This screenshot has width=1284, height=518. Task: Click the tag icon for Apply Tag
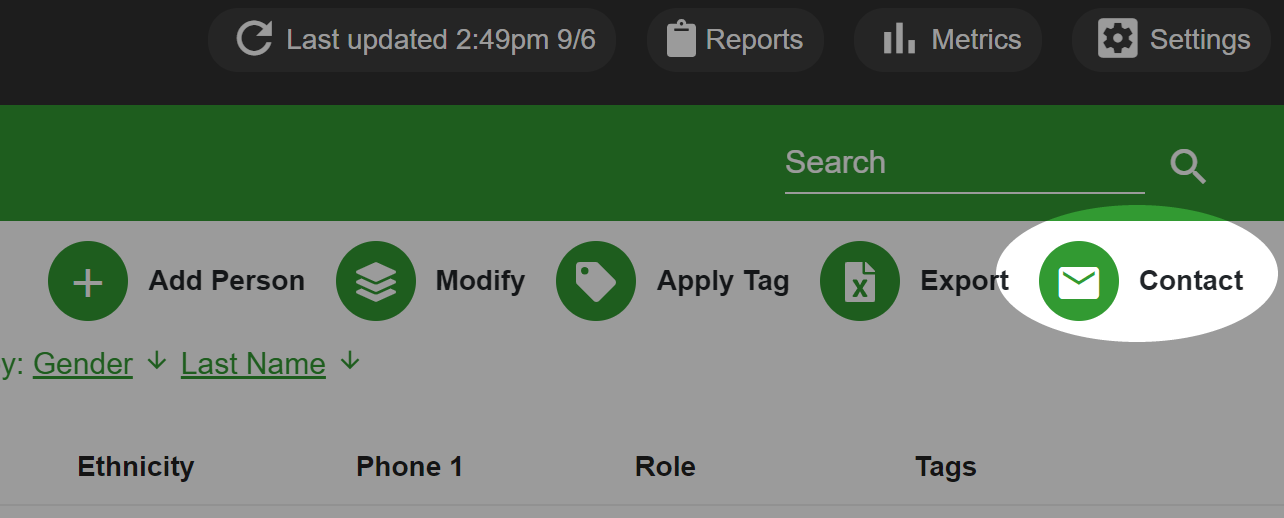click(x=596, y=282)
